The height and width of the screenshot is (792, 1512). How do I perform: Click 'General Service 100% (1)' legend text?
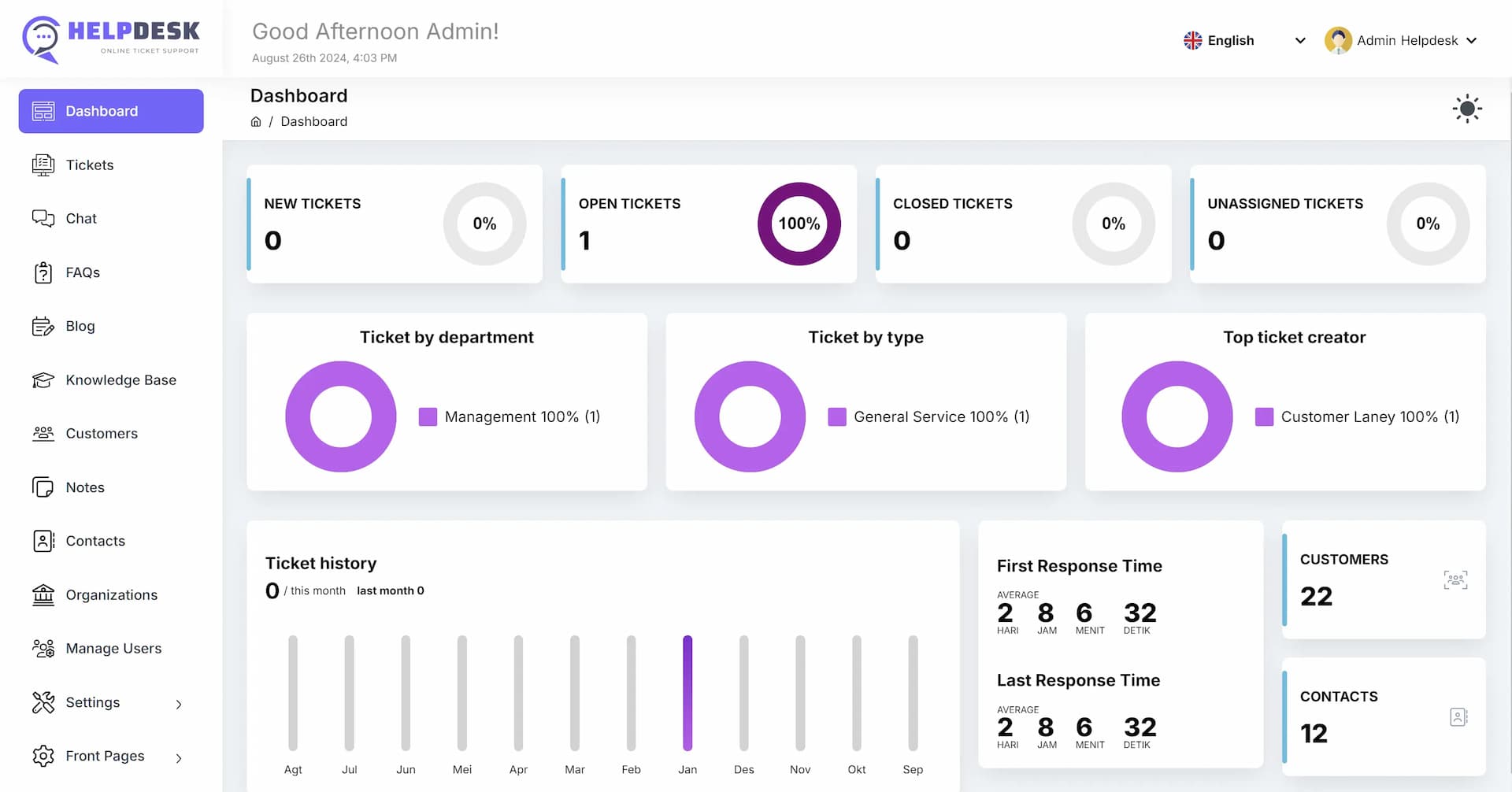pyautogui.click(x=942, y=416)
